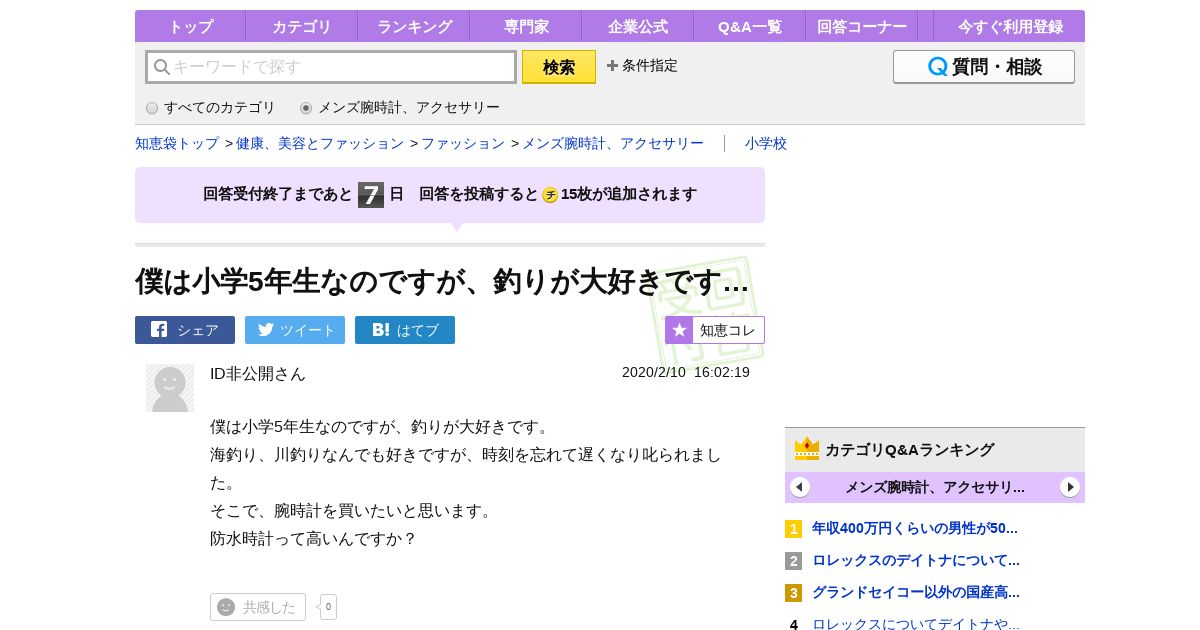The image size is (1200, 630).
Task: Select the すべてのカテゴリ radio button
Action: pos(152,108)
